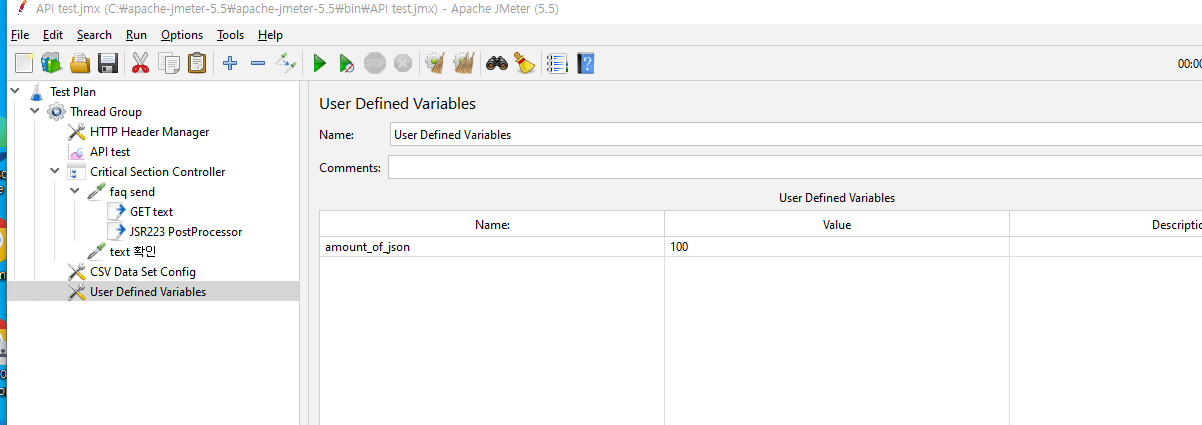The width and height of the screenshot is (1202, 425).
Task: Open the File menu
Action: tap(20, 35)
